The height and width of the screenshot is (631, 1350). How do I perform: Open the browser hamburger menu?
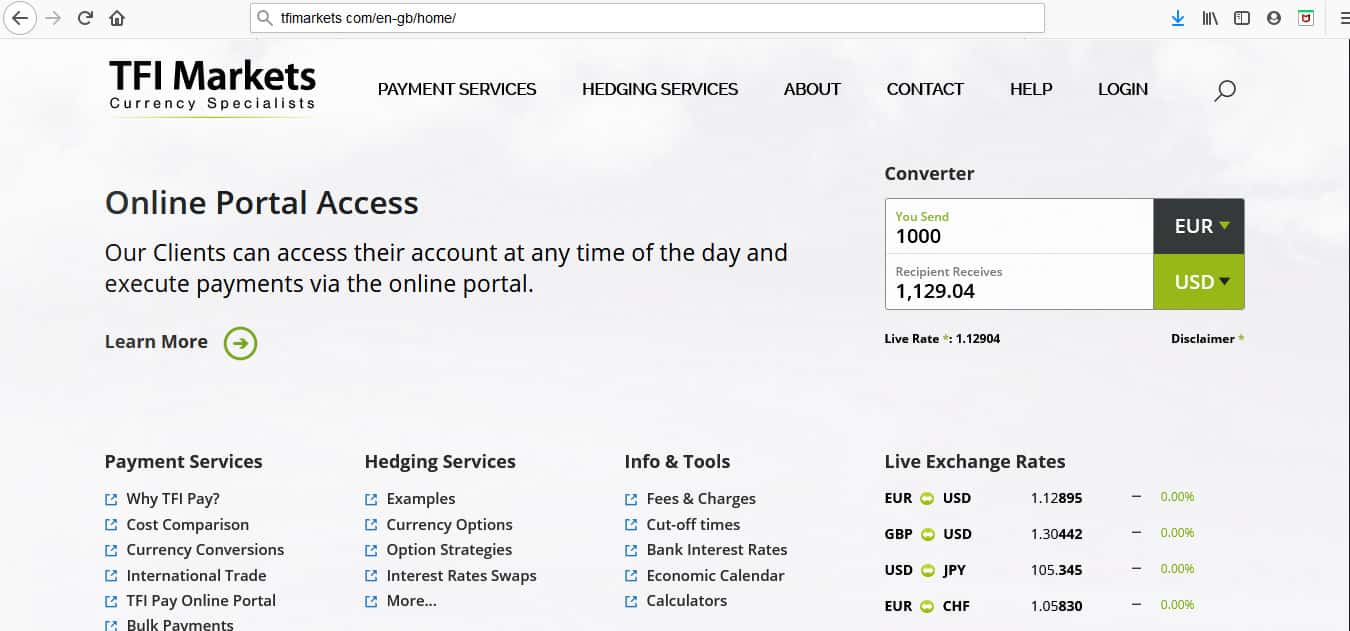(1343, 18)
